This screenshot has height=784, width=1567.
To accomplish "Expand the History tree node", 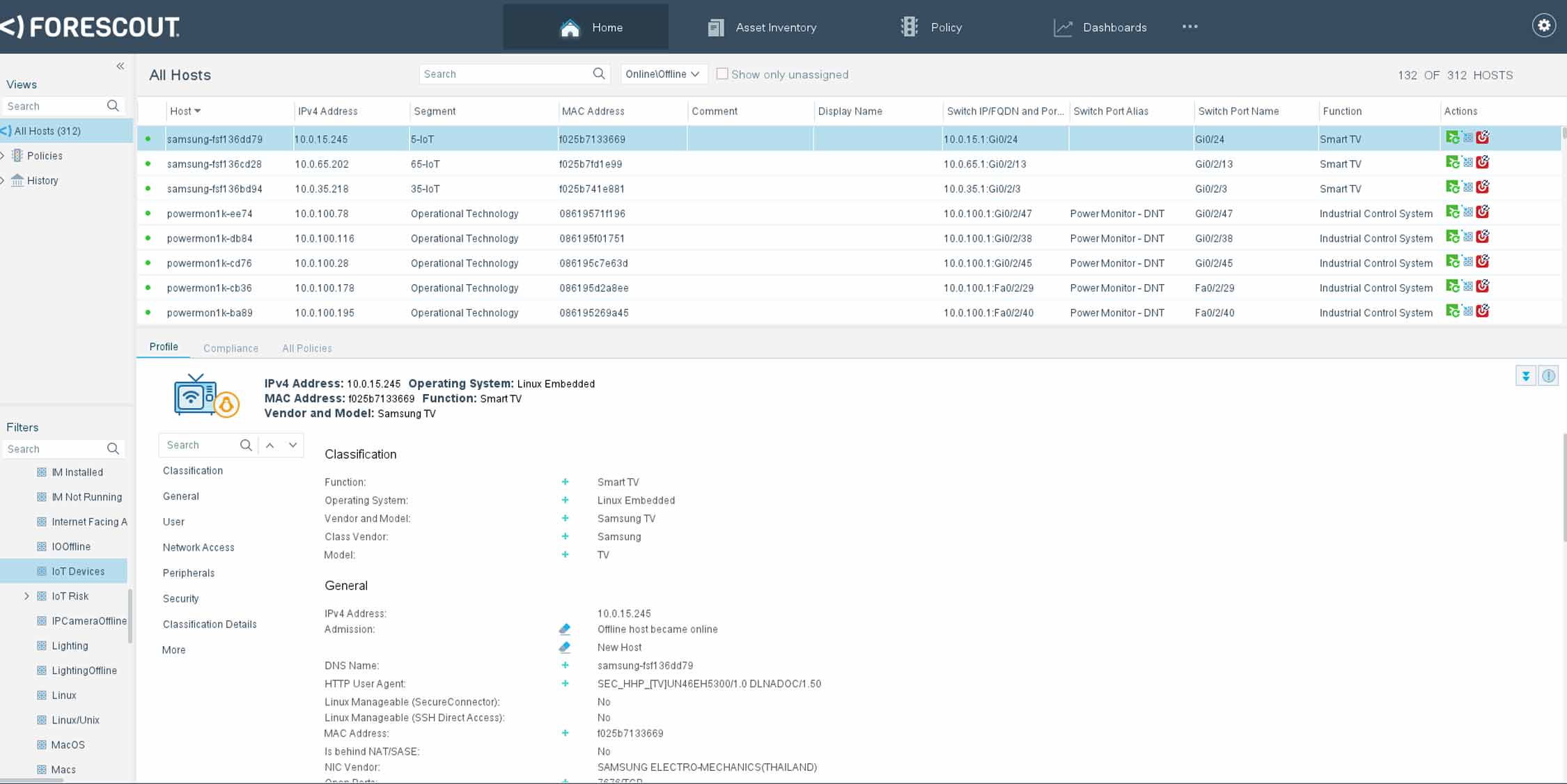I will 3,180.
